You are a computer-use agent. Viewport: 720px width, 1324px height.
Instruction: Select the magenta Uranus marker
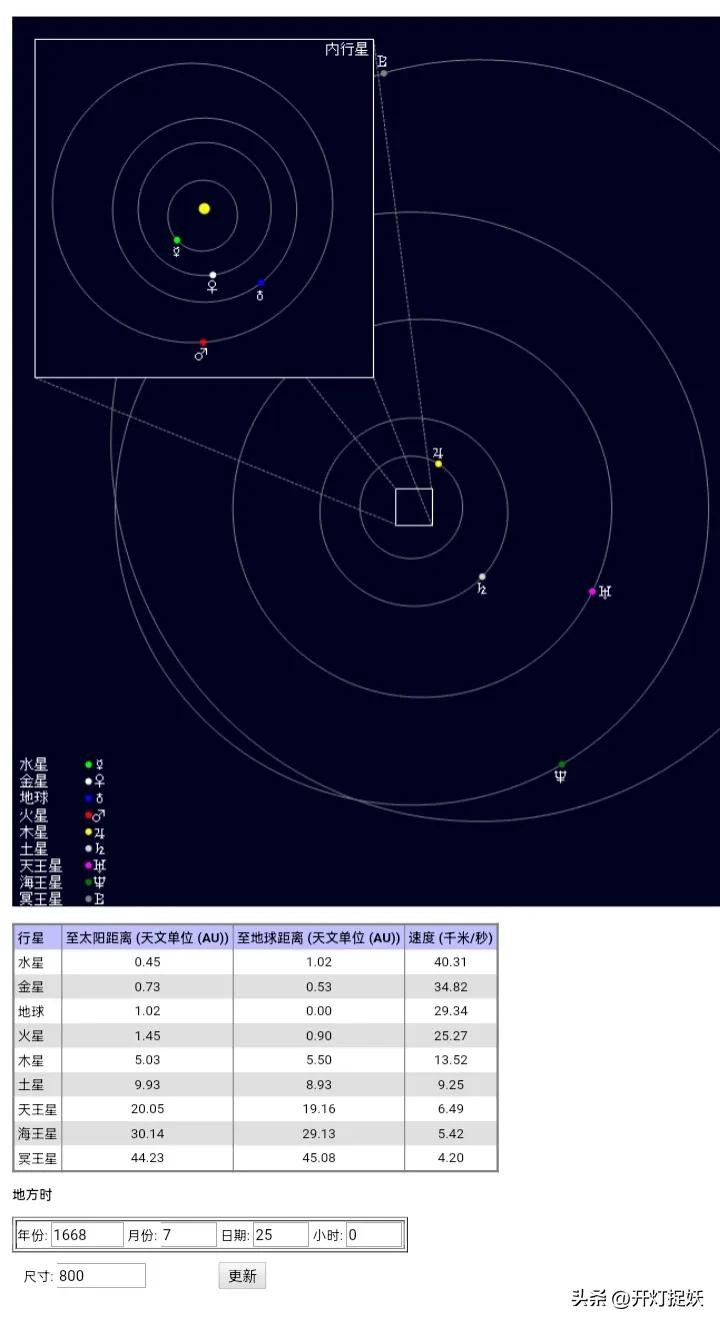tap(592, 592)
